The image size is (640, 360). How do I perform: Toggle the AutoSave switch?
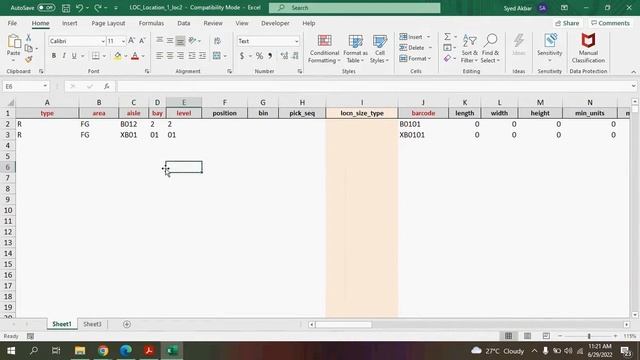[x=46, y=8]
